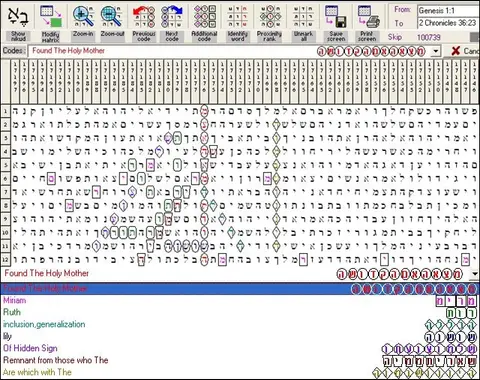Click the Save screen icon
480x380 pixels.
point(336,17)
